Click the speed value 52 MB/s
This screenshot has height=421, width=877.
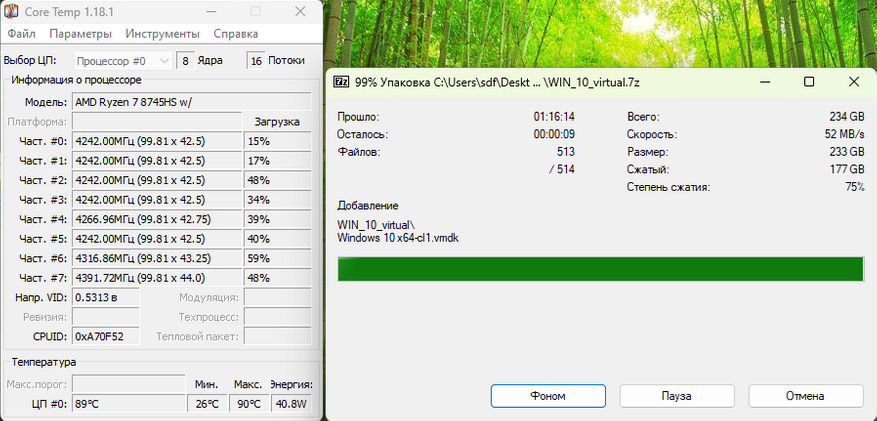pyautogui.click(x=847, y=134)
